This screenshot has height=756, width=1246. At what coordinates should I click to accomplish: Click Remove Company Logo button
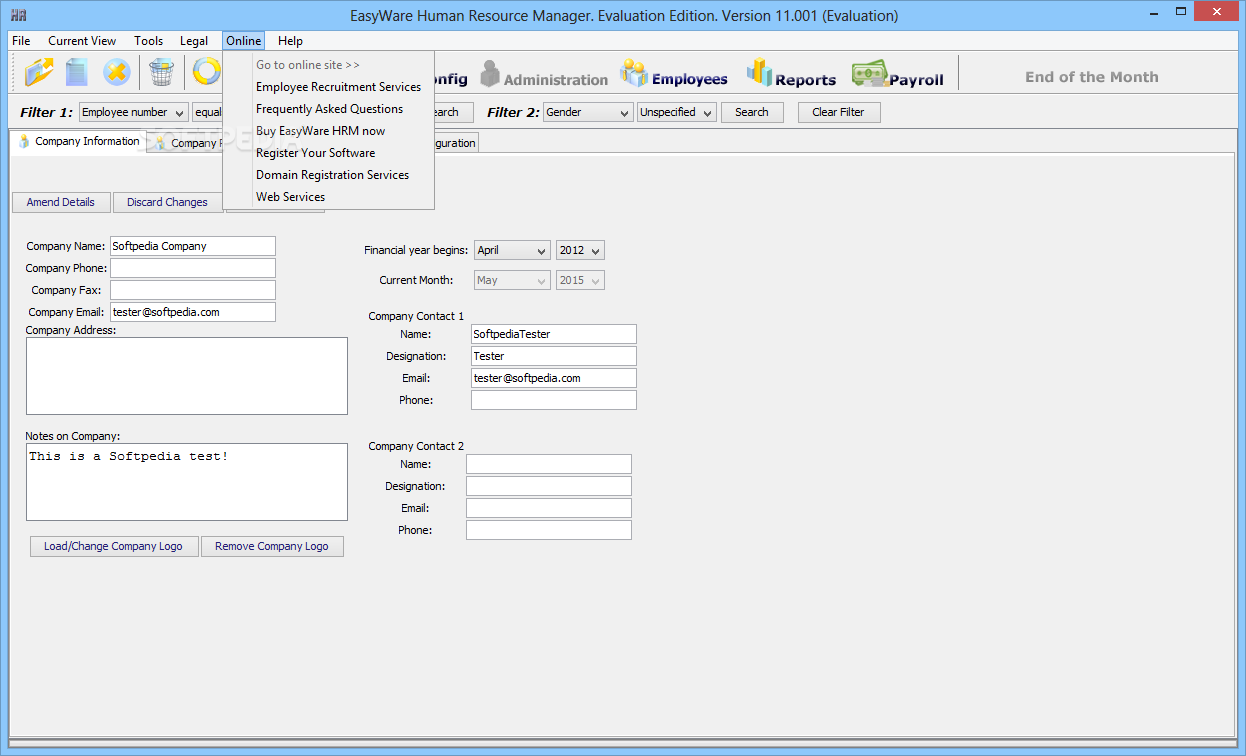272,547
